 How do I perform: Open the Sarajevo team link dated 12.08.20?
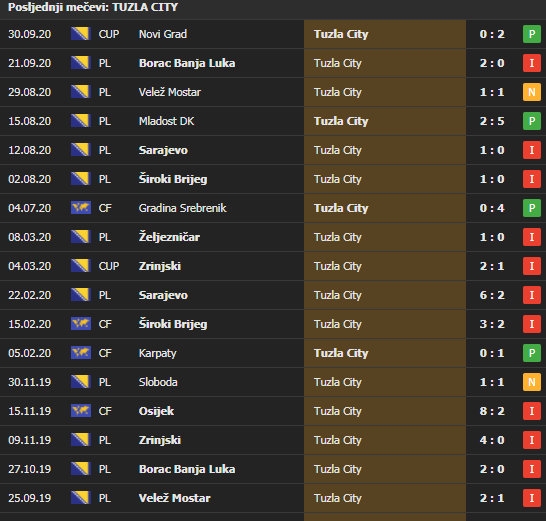pyautogui.click(x=163, y=150)
